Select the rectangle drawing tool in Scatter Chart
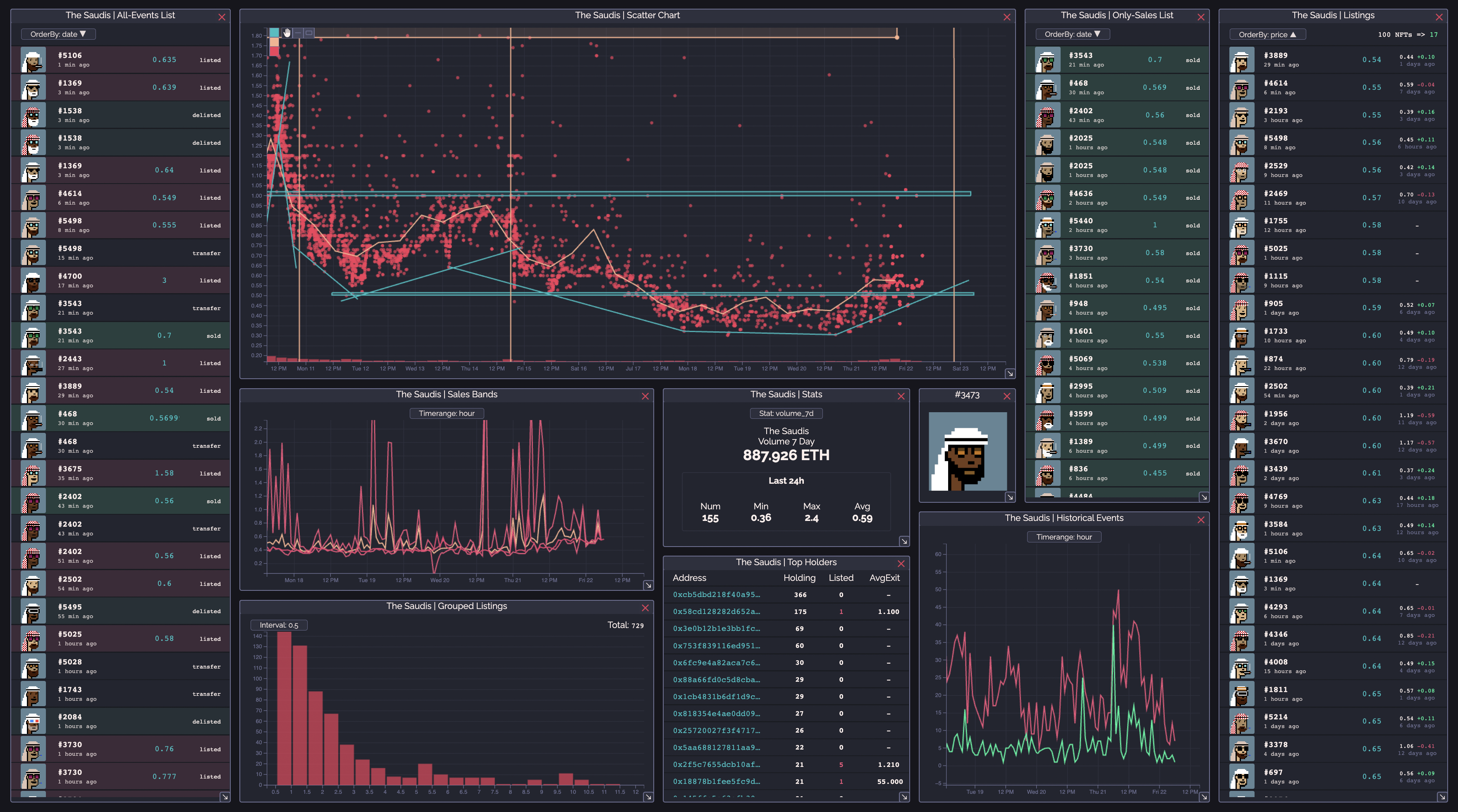The width and height of the screenshot is (1458, 812). [x=309, y=33]
